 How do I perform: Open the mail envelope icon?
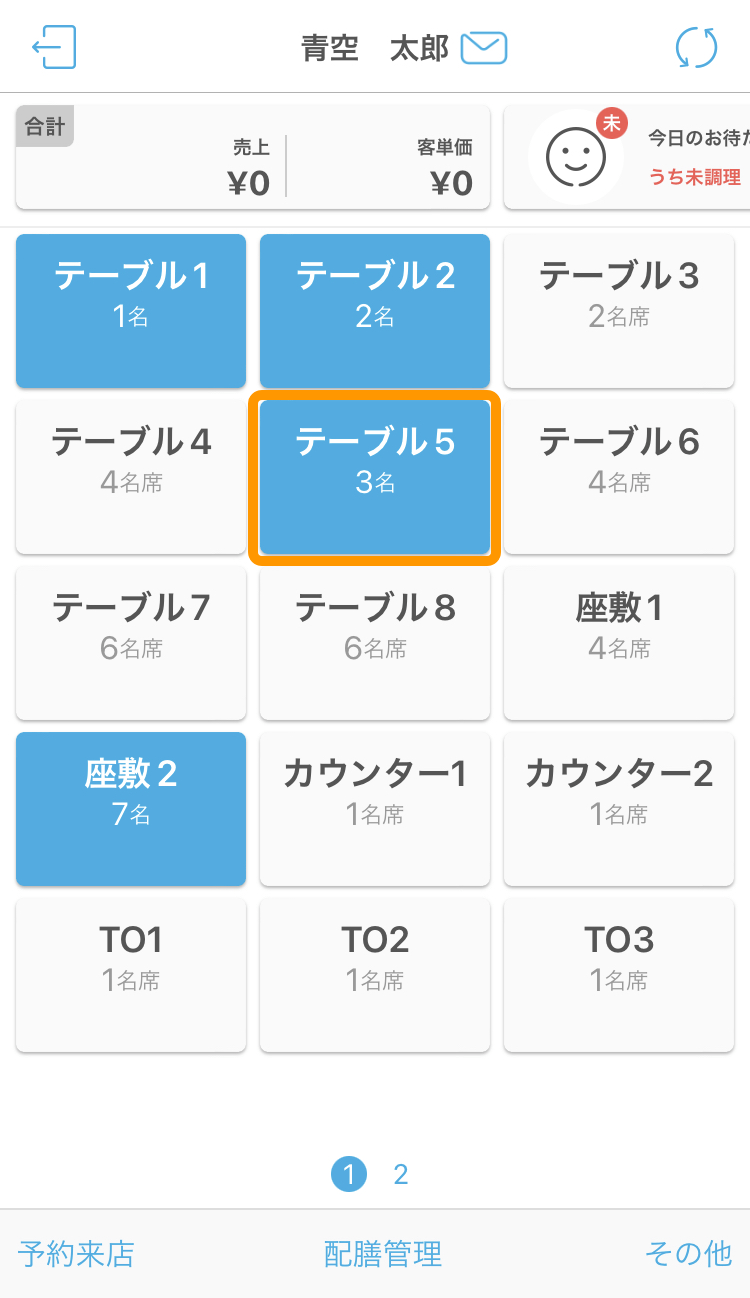(x=484, y=48)
